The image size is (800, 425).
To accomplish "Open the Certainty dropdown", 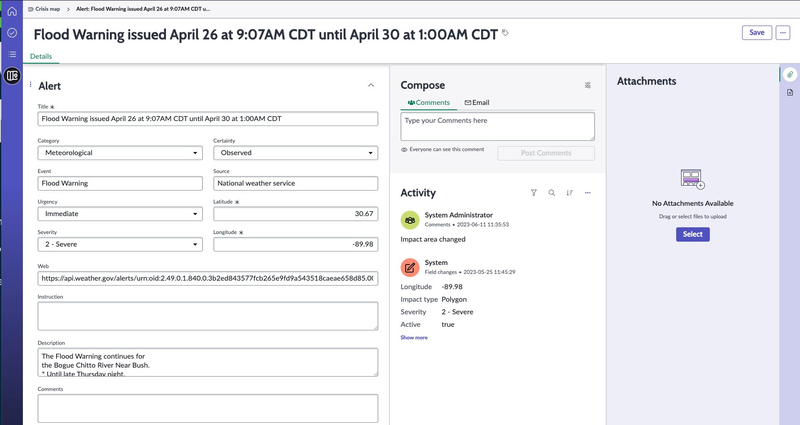I will 295,153.
